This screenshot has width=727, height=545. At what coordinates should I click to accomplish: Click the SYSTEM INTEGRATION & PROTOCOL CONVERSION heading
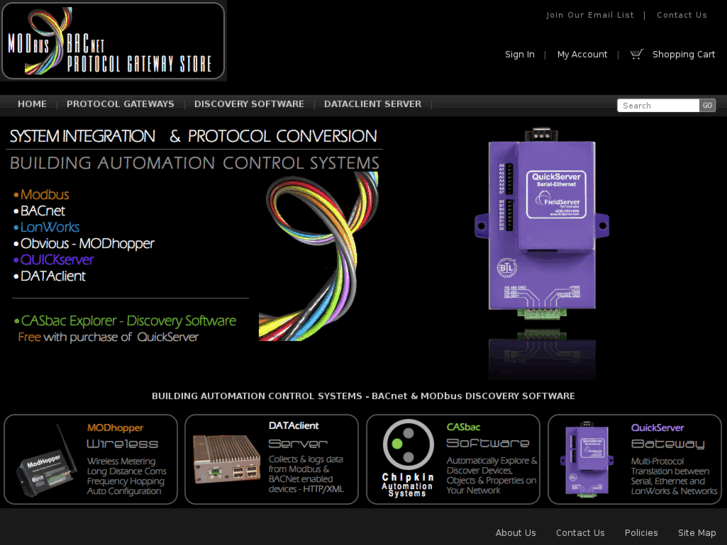(193, 136)
